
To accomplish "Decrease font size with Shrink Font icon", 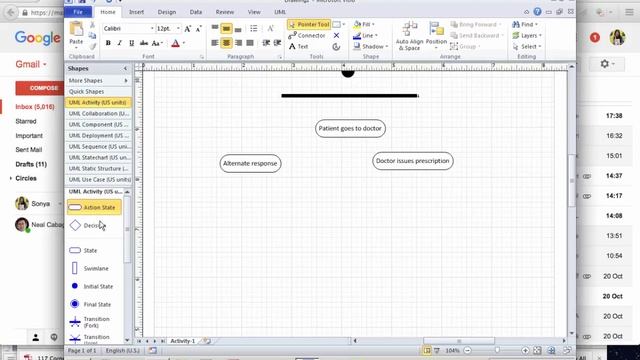I will pyautogui.click(x=199, y=29).
